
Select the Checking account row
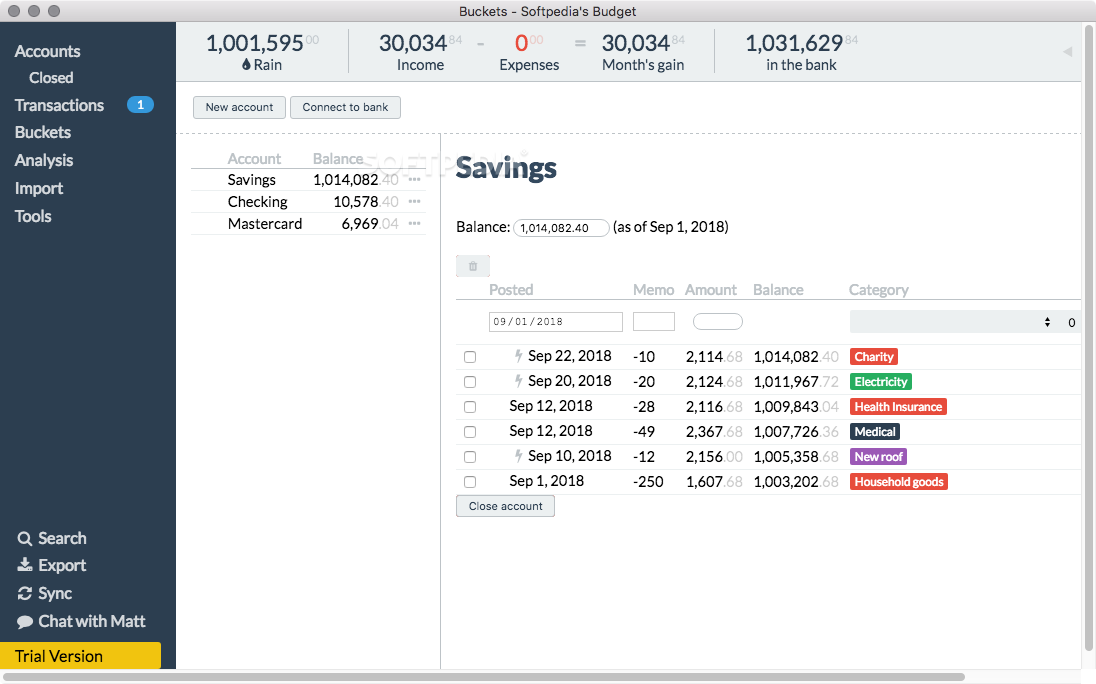308,202
